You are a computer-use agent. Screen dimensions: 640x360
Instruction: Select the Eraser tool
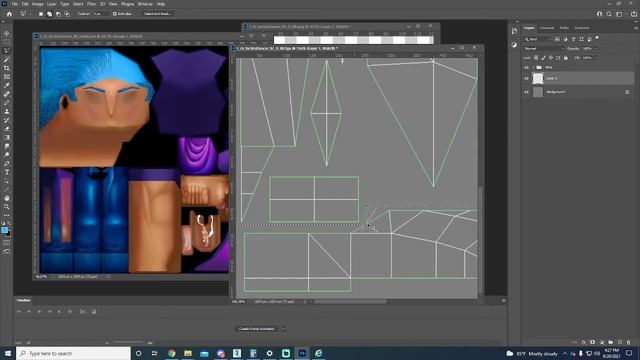[x=7, y=129]
